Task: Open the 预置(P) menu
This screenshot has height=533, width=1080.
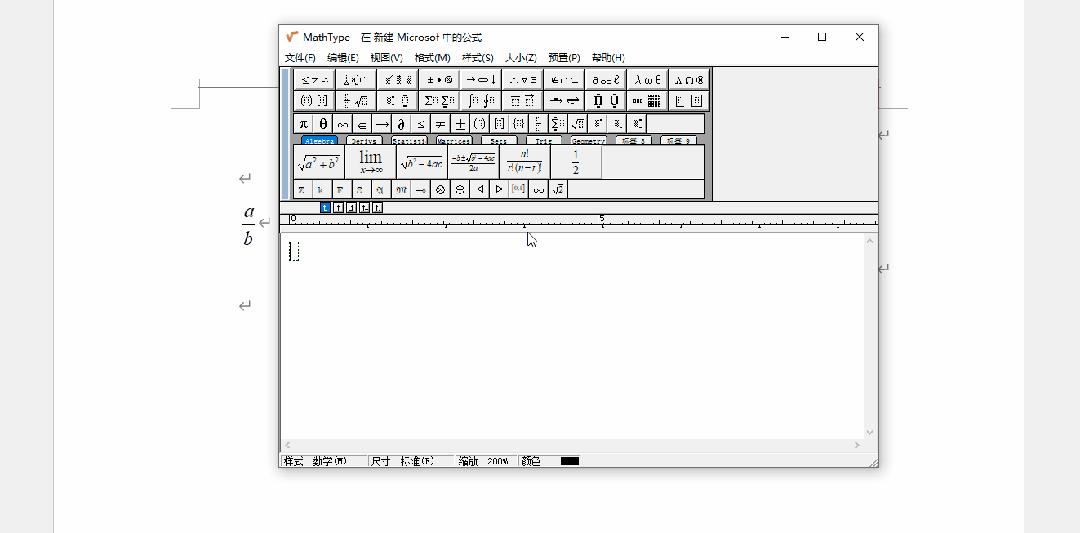Action: (x=564, y=58)
